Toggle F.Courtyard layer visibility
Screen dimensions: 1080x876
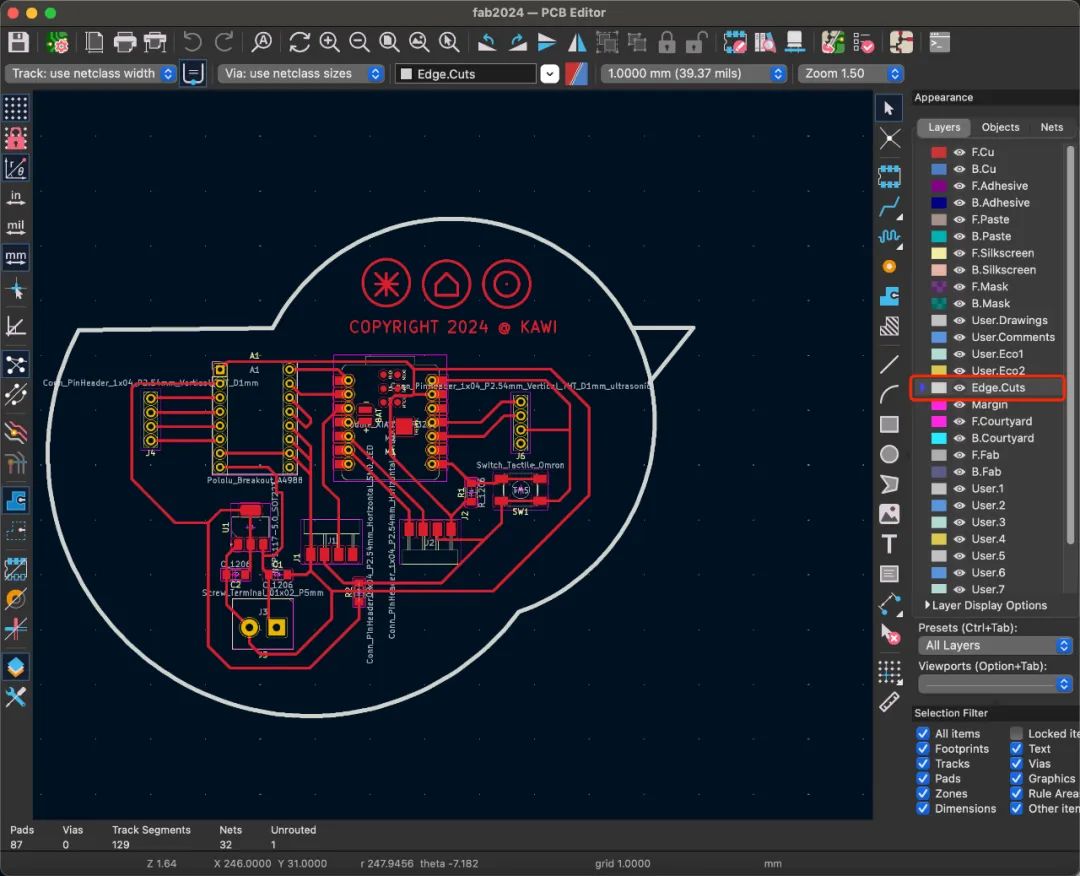(x=959, y=421)
